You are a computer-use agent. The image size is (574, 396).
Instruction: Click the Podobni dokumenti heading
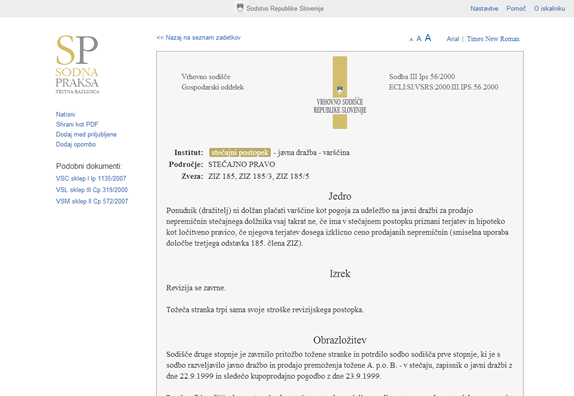pyautogui.click(x=89, y=166)
